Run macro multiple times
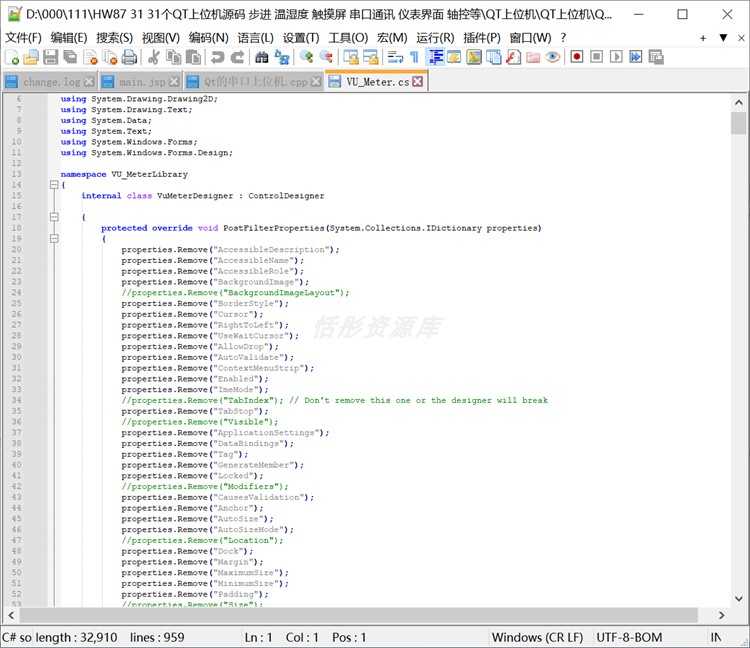Image resolution: width=750 pixels, height=648 pixels. point(636,57)
